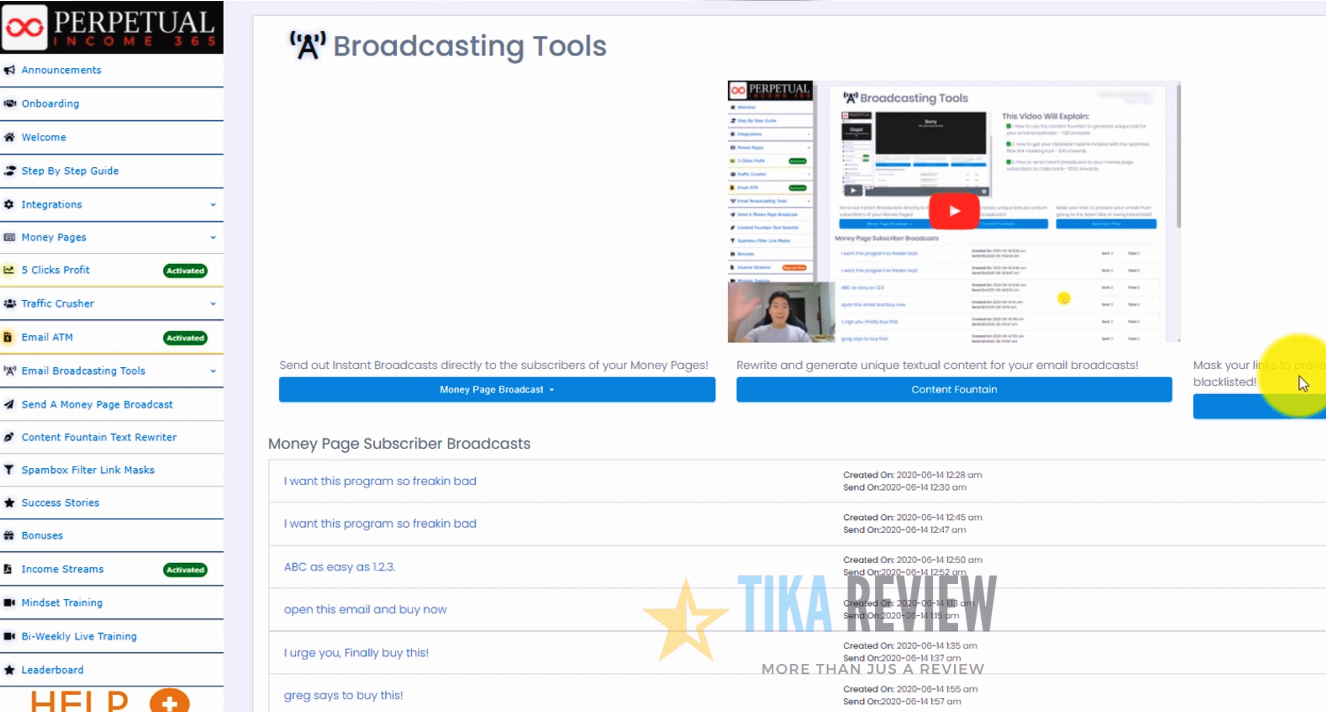
Task: Click the Bonuses gift icon
Action: click(x=10, y=536)
